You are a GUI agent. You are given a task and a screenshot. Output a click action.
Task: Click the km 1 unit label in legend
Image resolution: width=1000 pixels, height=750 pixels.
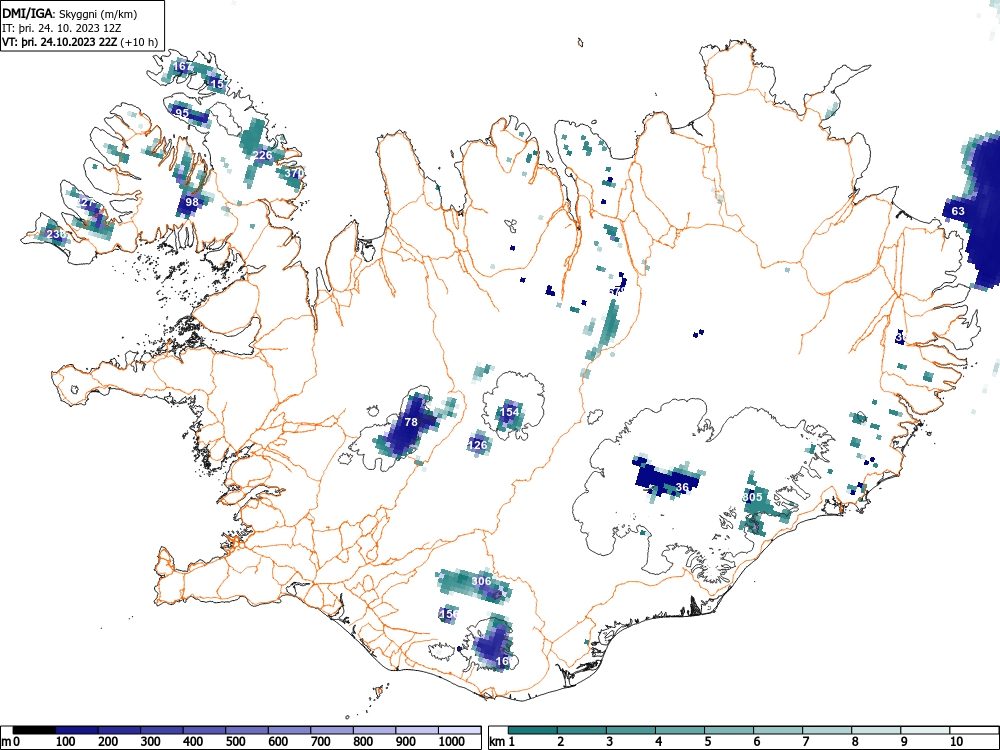pos(502,742)
